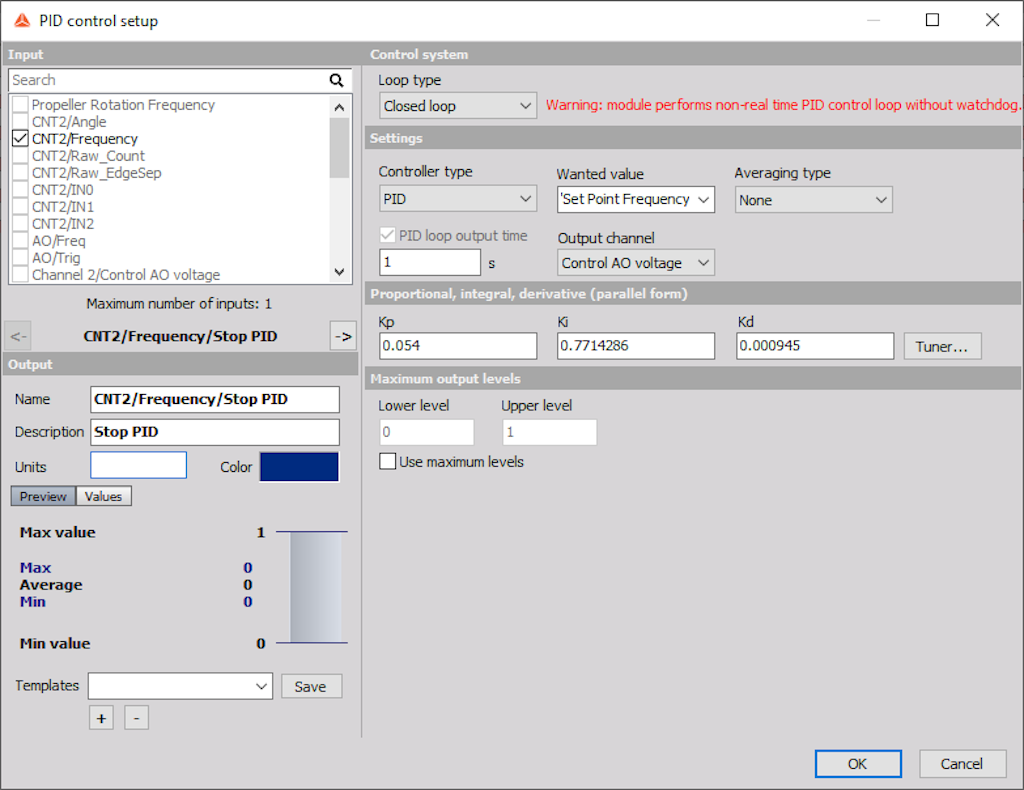Screen dimensions: 1024x790
Task: Click the 'Max value' label in preview
Action: pos(57,533)
